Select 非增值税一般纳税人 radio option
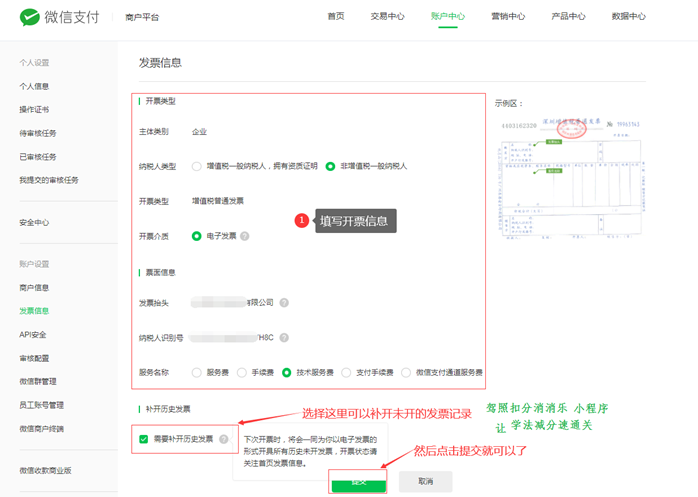Image resolution: width=698 pixels, height=497 pixels. click(x=330, y=166)
